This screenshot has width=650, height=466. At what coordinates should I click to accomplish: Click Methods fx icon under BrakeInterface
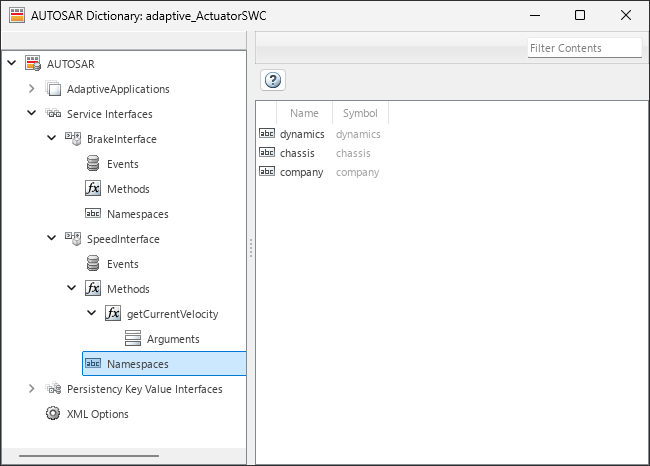pyautogui.click(x=93, y=188)
